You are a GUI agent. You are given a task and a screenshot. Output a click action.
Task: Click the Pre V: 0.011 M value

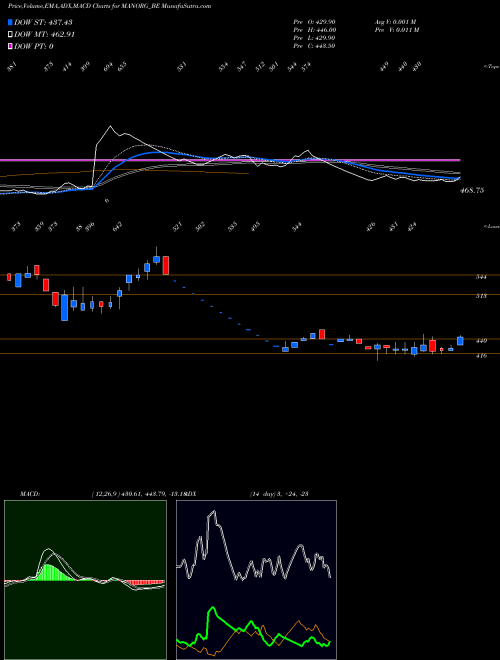[x=396, y=30]
